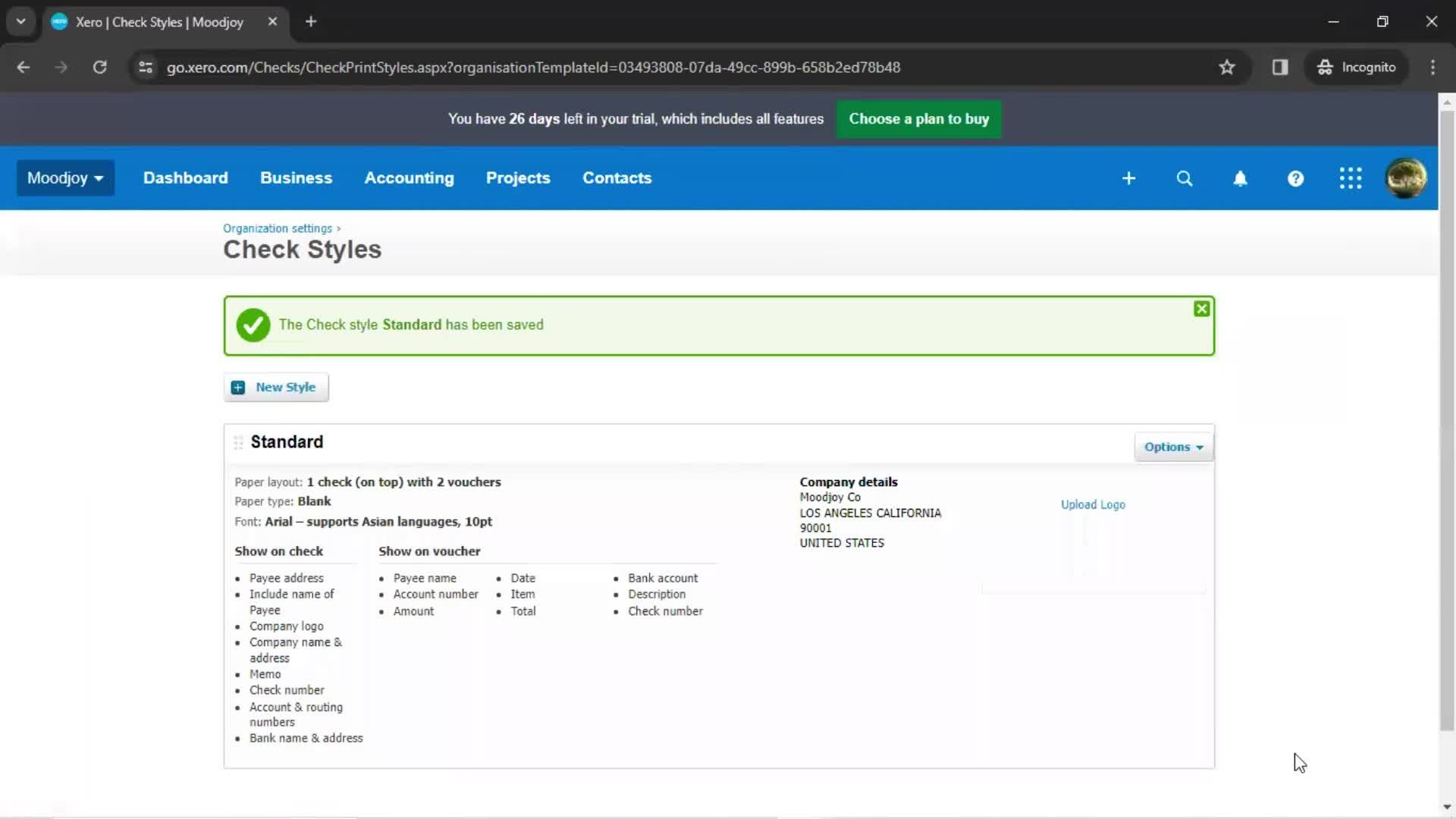
Task: Click the Total voucher item
Action: click(523, 611)
